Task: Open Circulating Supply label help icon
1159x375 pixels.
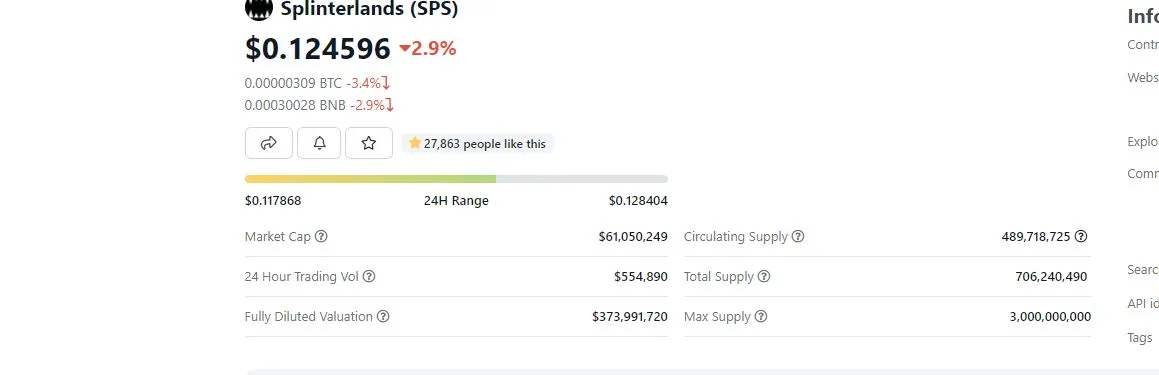Action: [798, 237]
